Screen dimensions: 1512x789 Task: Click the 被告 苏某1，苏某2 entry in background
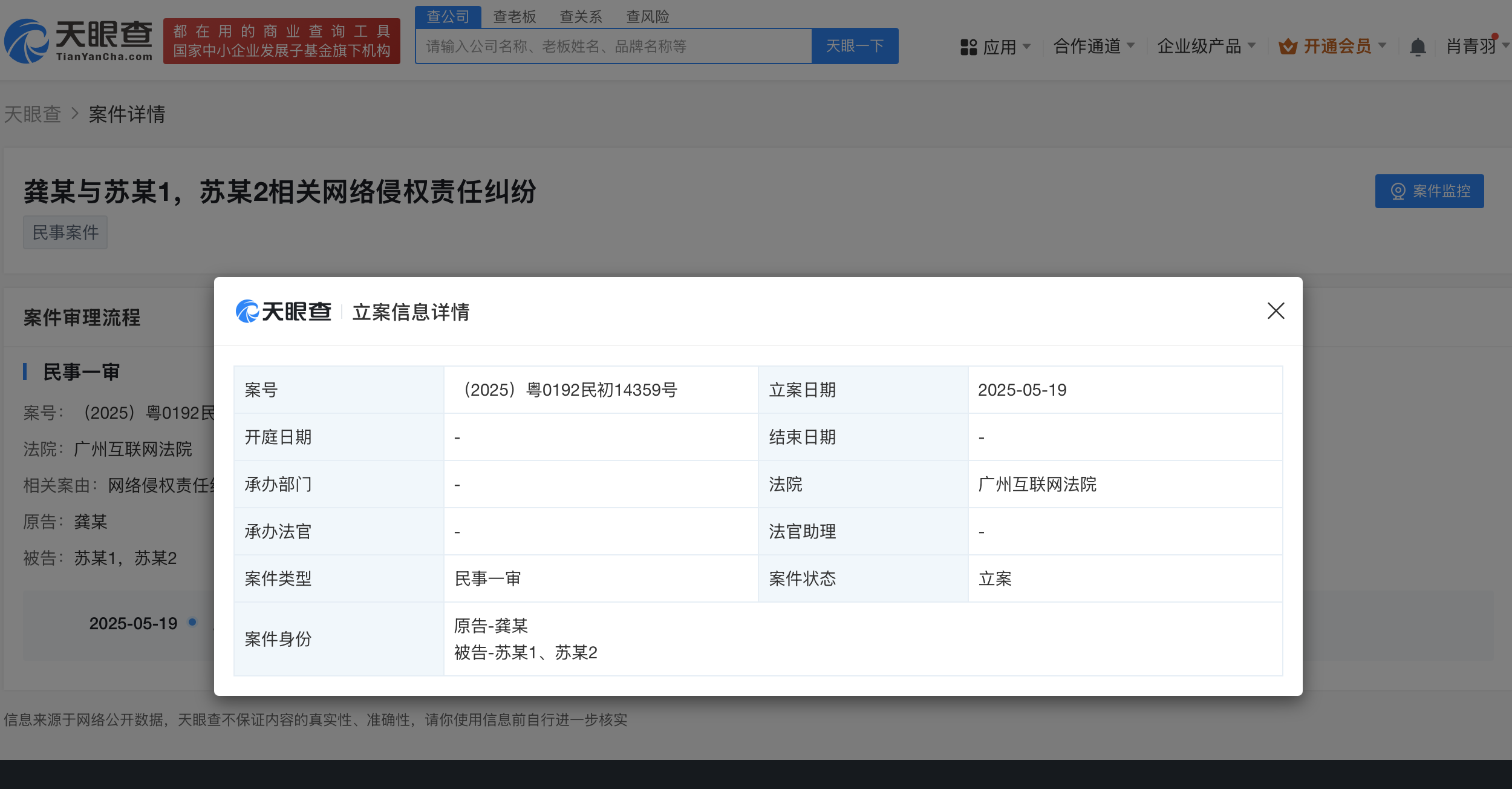(x=100, y=558)
